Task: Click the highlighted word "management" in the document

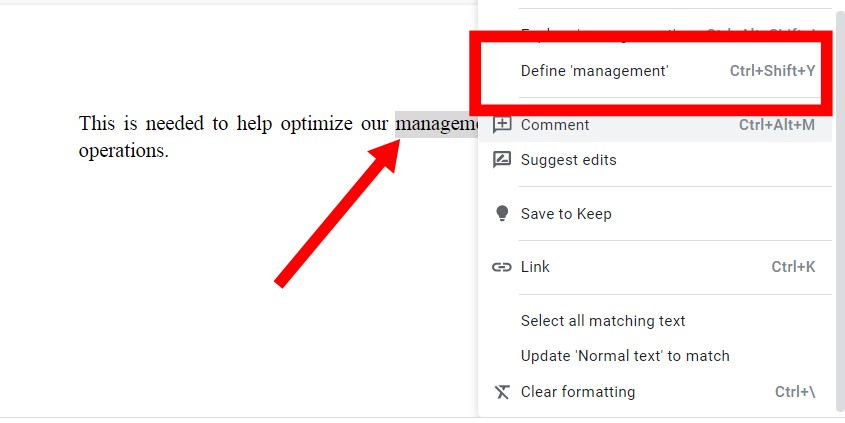Action: click(437, 124)
